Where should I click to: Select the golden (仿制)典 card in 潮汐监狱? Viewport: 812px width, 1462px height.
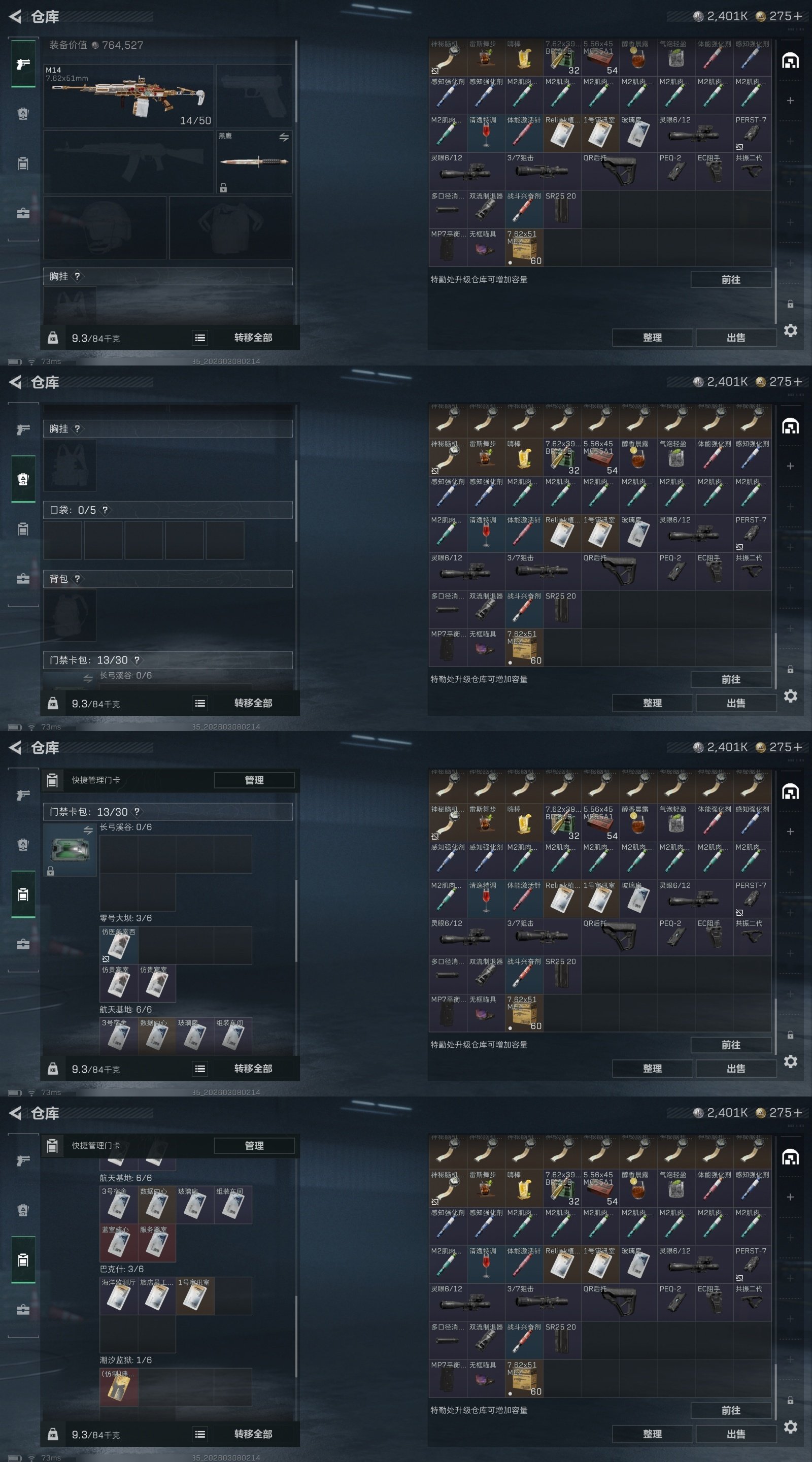pos(119,1386)
